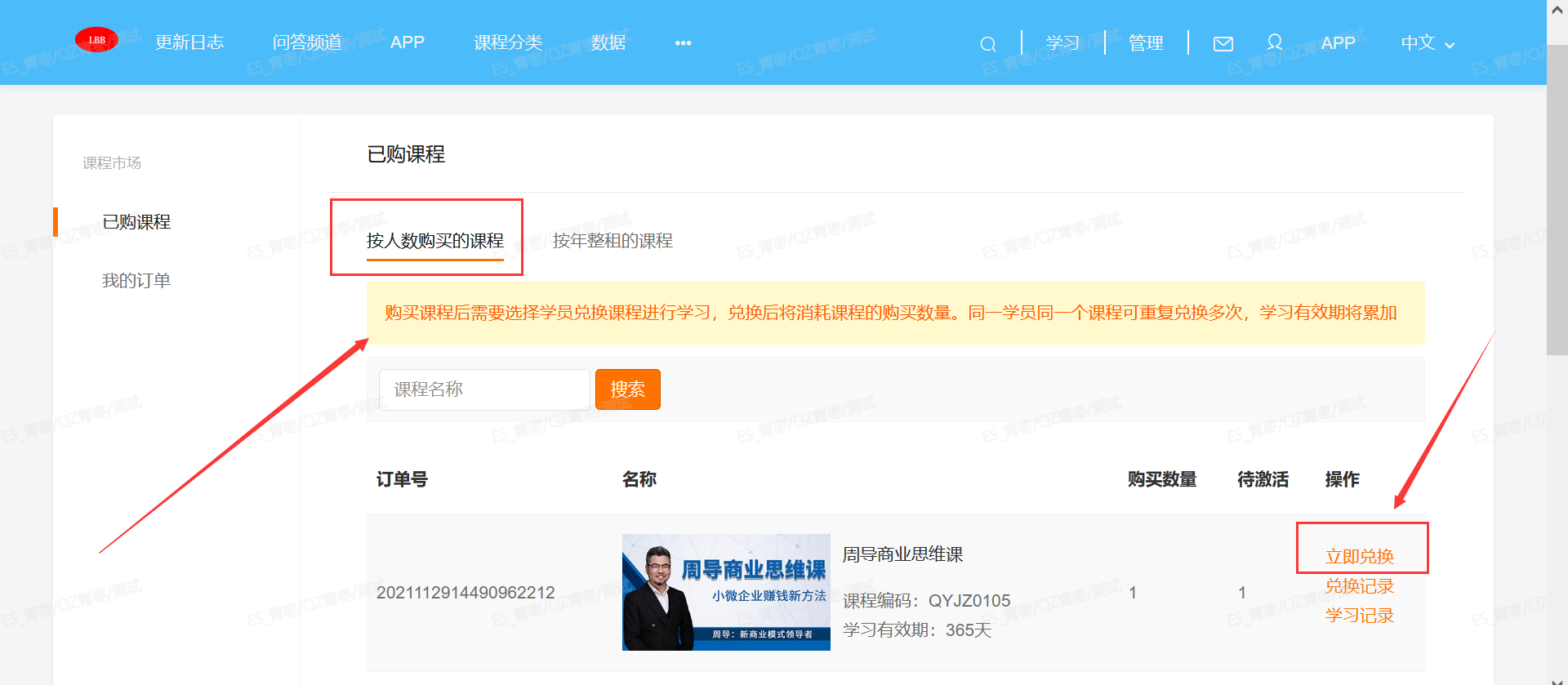The image size is (1568, 685).
Task: Click the red LBB logo
Action: (96, 40)
